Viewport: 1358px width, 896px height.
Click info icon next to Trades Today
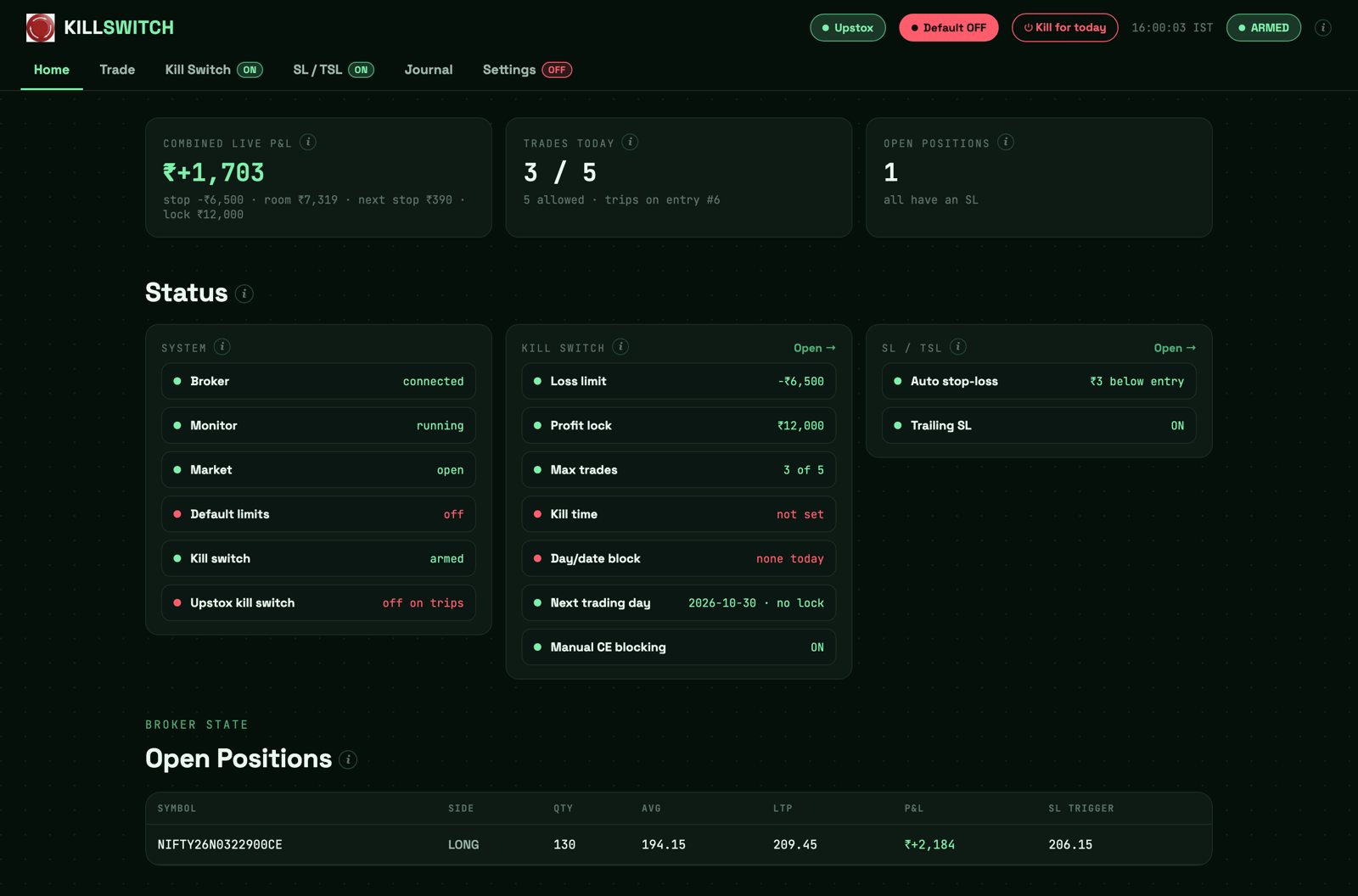click(x=630, y=143)
